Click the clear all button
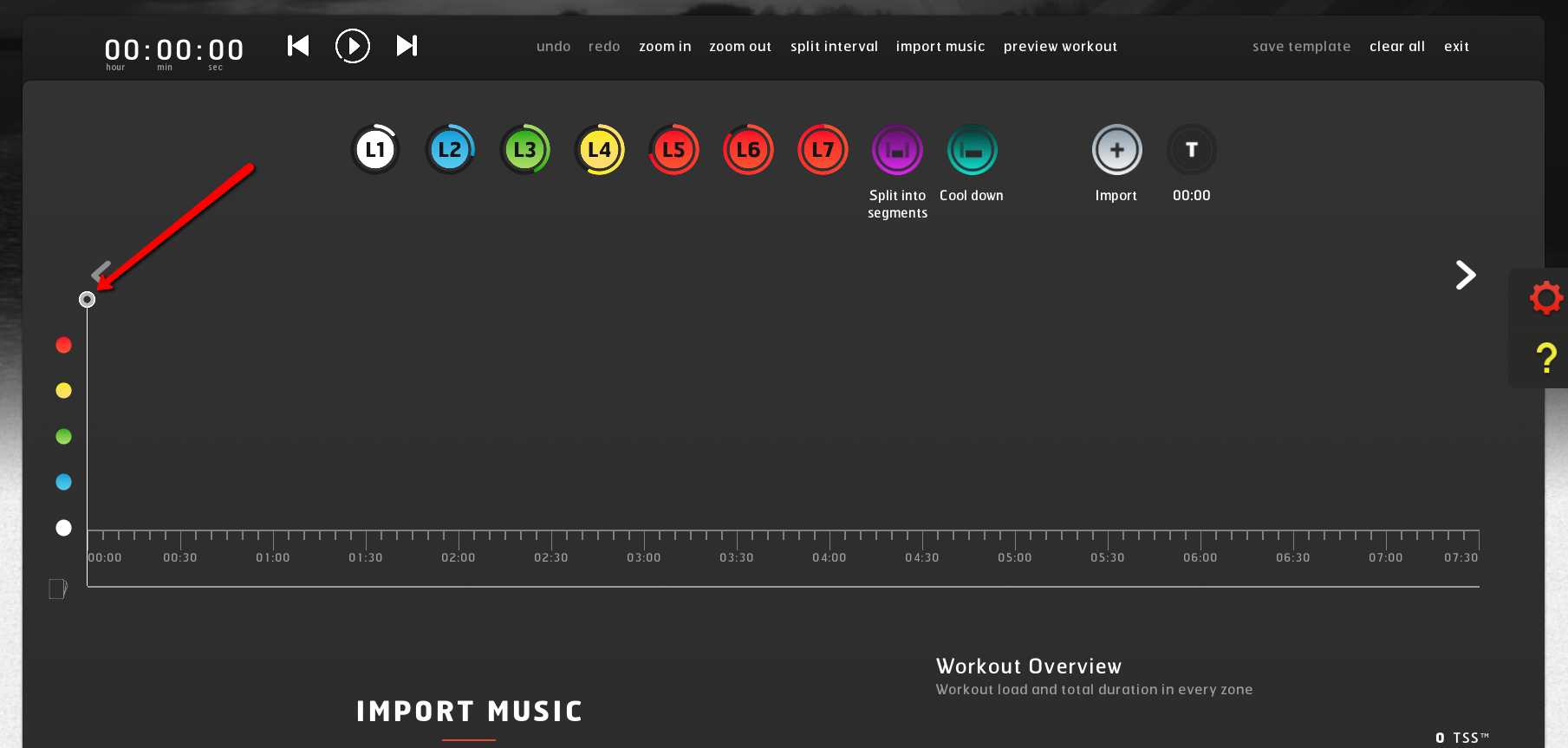Screen dimensions: 1568x748 (1396, 47)
